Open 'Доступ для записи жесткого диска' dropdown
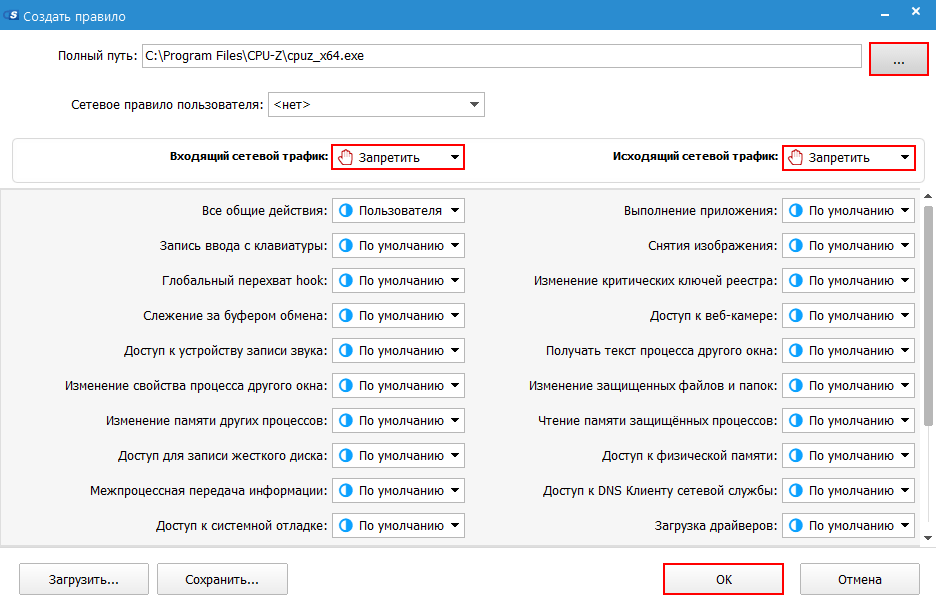This screenshot has width=936, height=610. click(x=398, y=455)
